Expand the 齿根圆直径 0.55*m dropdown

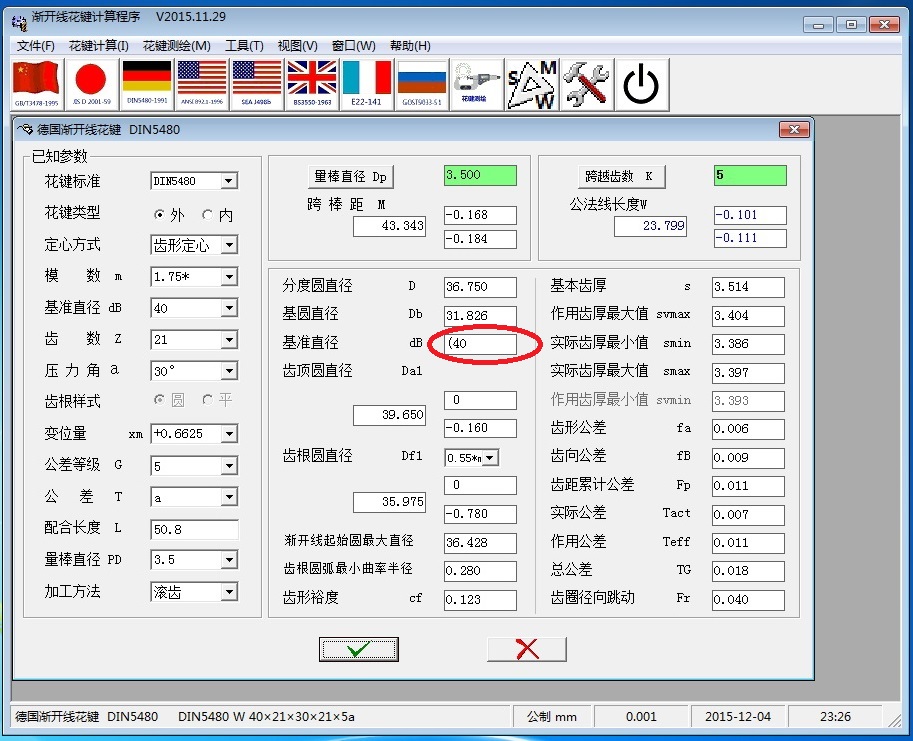pos(491,458)
